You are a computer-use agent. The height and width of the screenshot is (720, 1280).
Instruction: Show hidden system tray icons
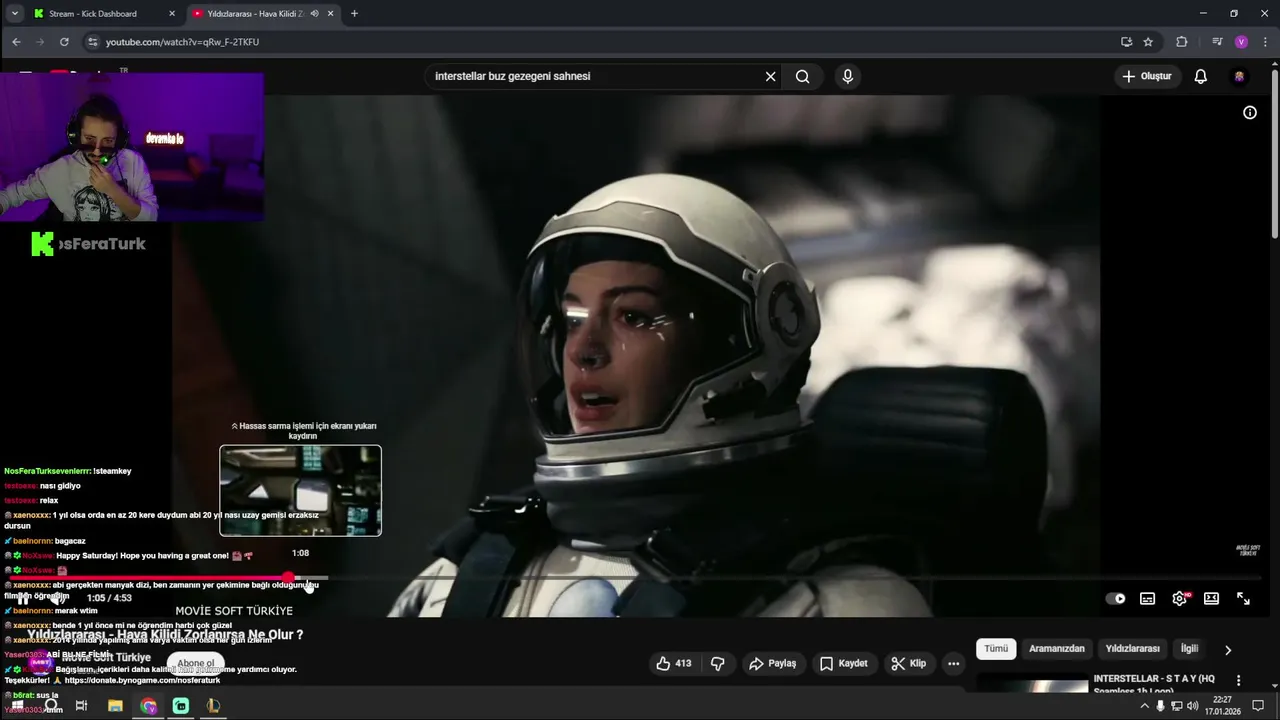click(1145, 705)
